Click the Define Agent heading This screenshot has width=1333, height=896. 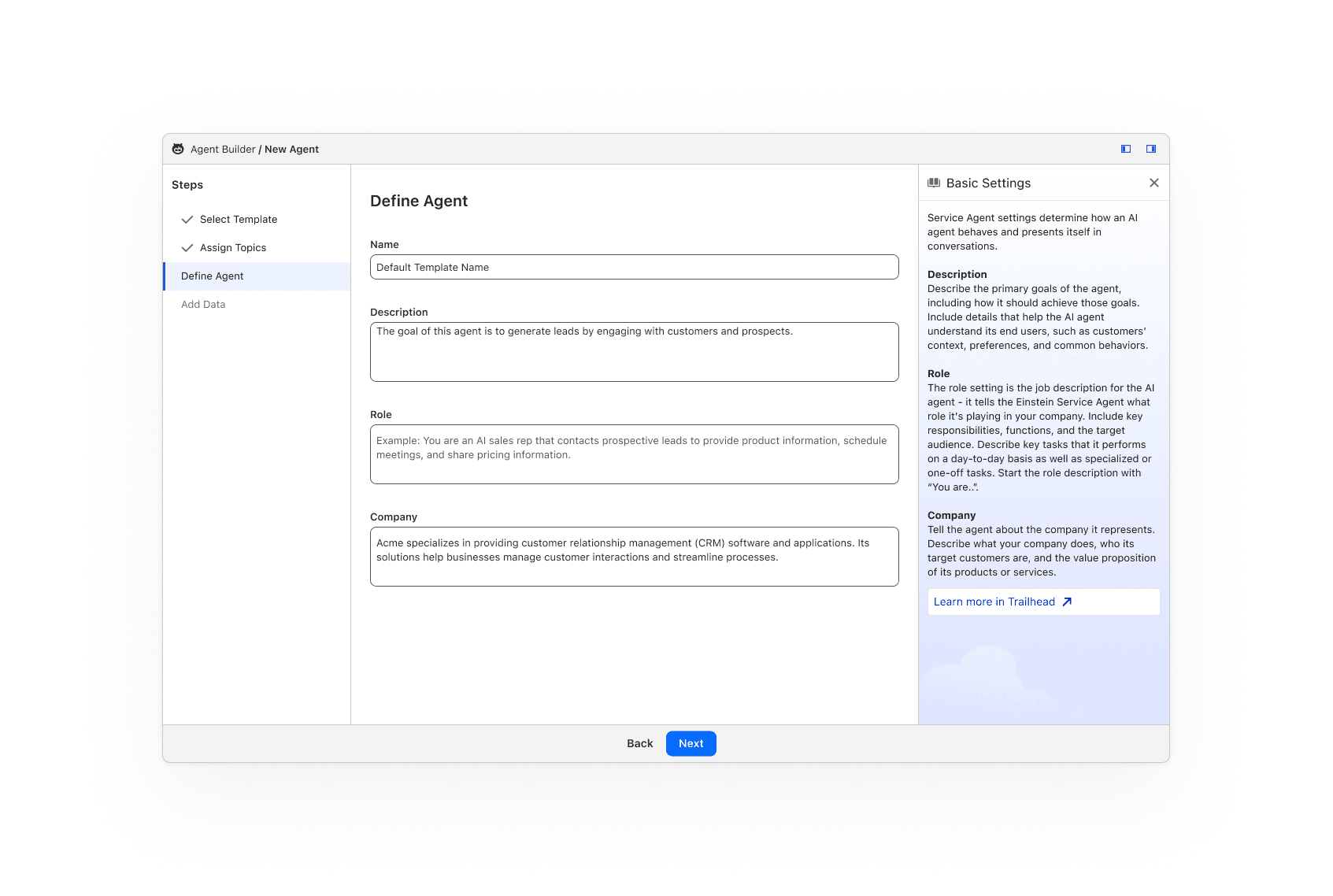click(419, 201)
